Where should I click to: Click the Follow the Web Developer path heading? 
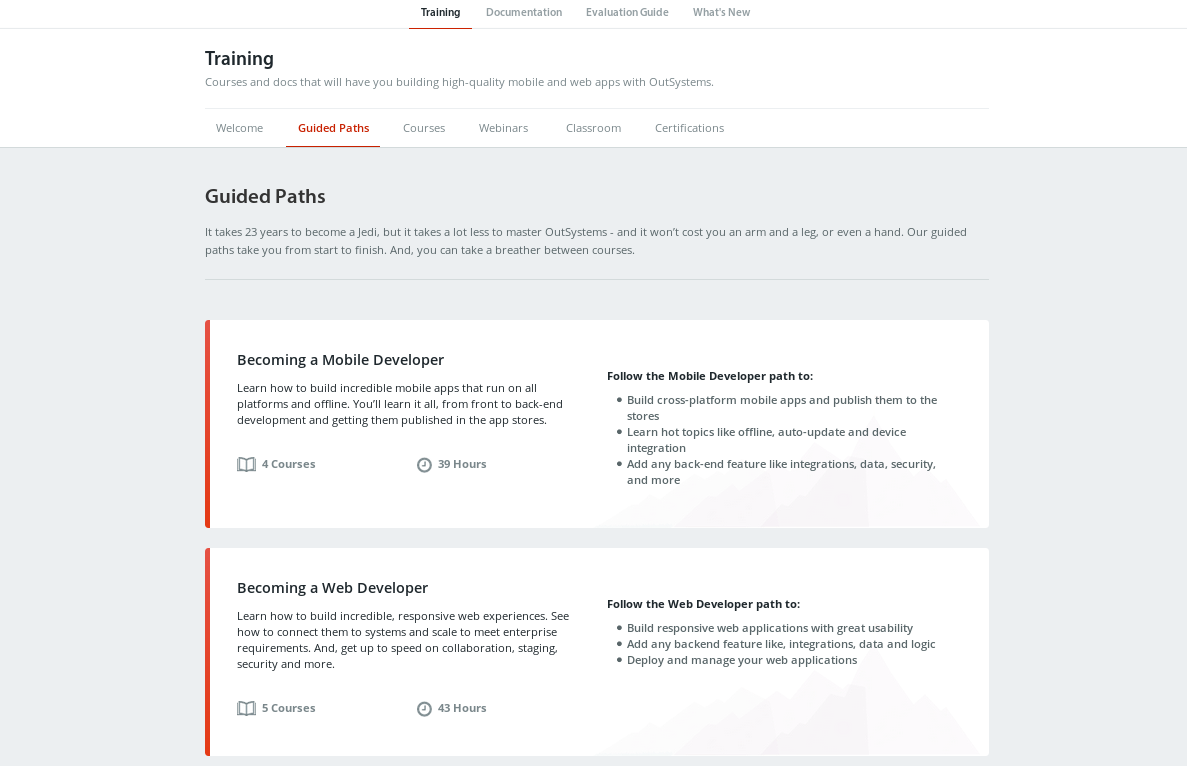(x=703, y=604)
